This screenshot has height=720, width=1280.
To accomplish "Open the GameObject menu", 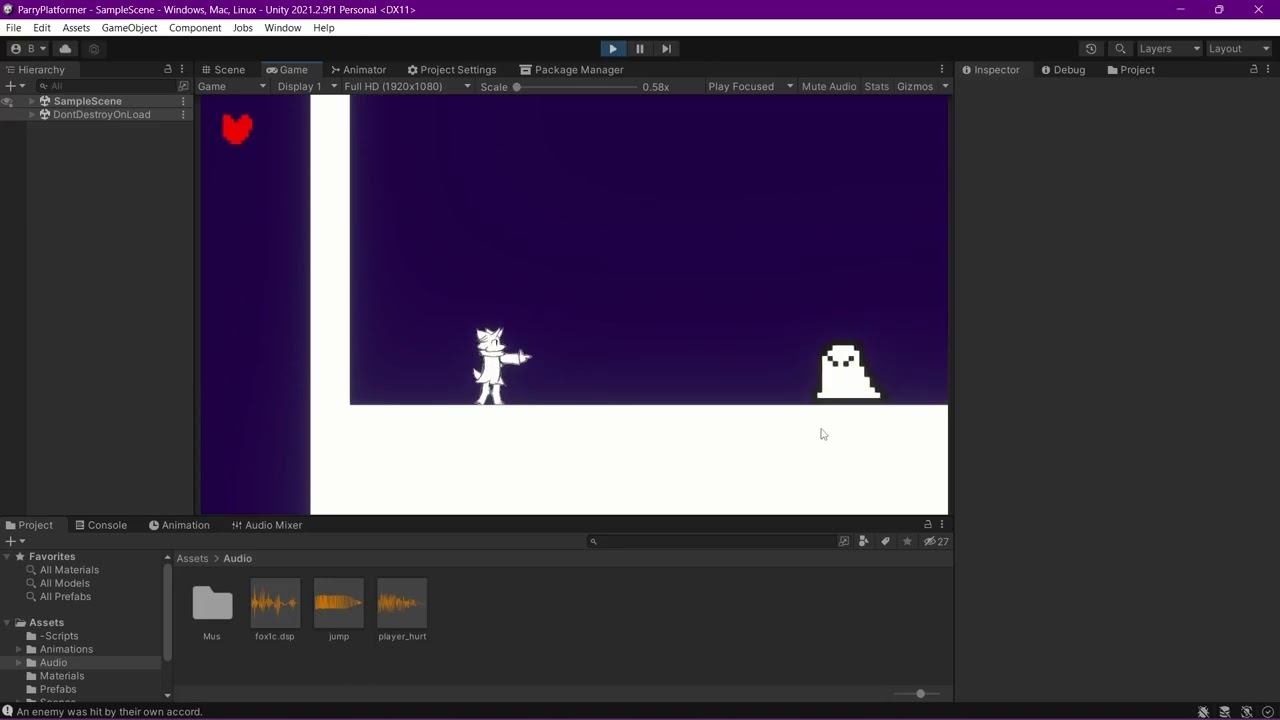I will click(x=129, y=28).
